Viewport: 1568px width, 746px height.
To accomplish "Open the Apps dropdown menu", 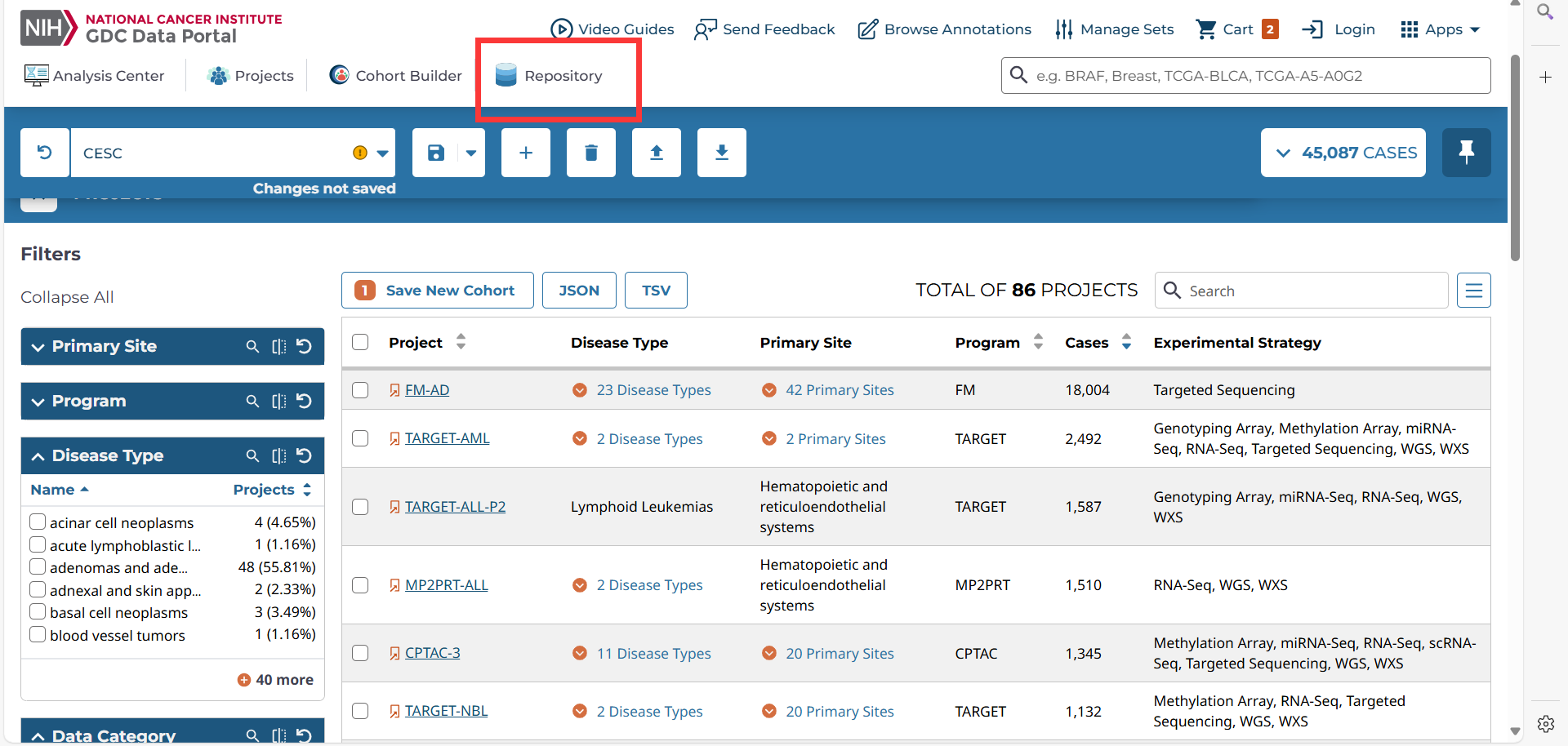I will 1440,29.
